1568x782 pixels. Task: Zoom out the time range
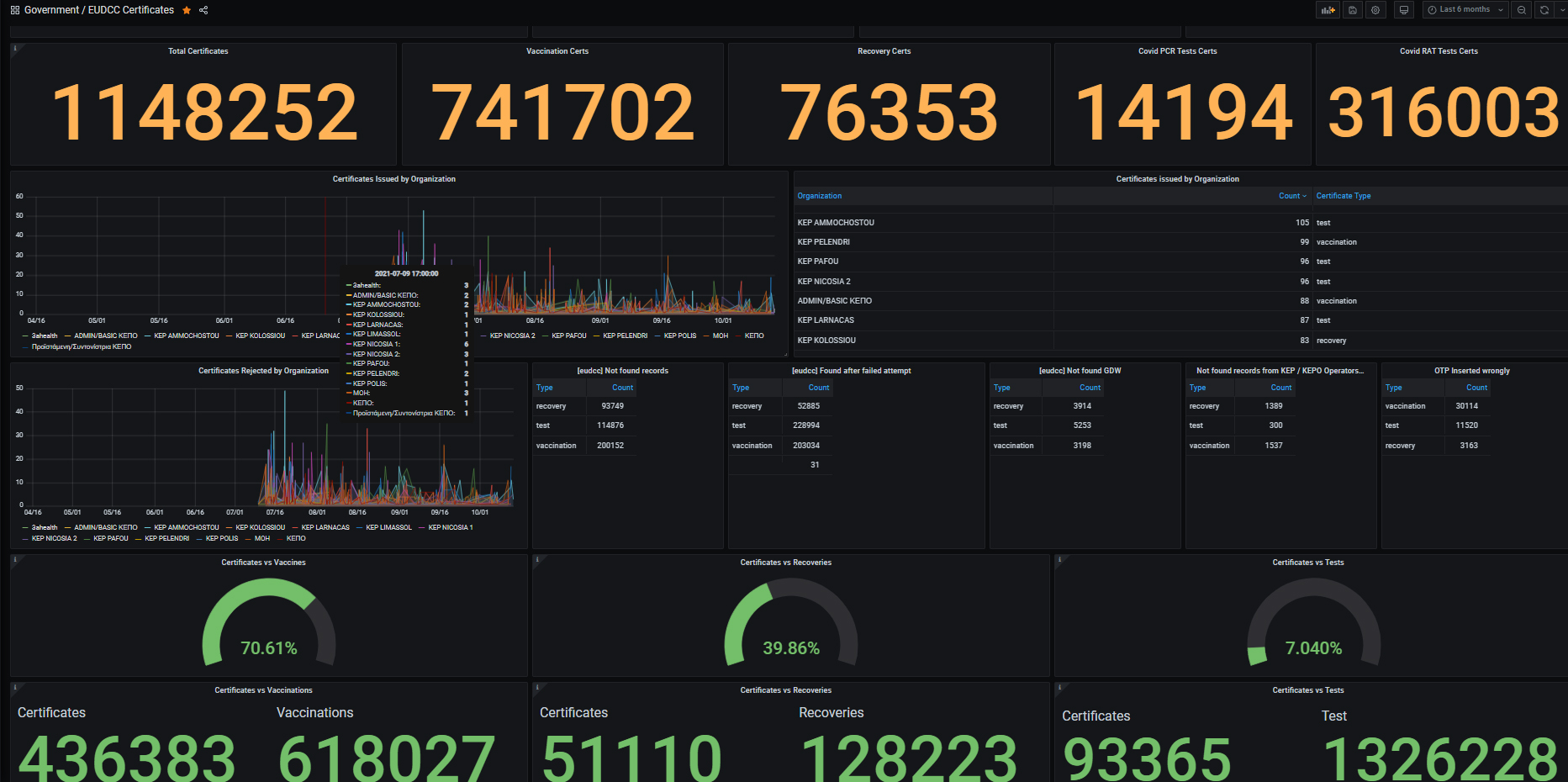pos(1522,10)
